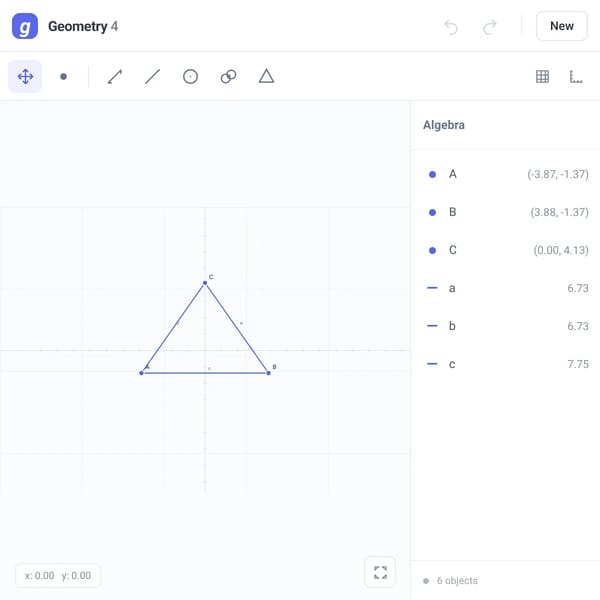Screen dimensions: 600x600
Task: Select point B row in Algebra
Action: 505,212
